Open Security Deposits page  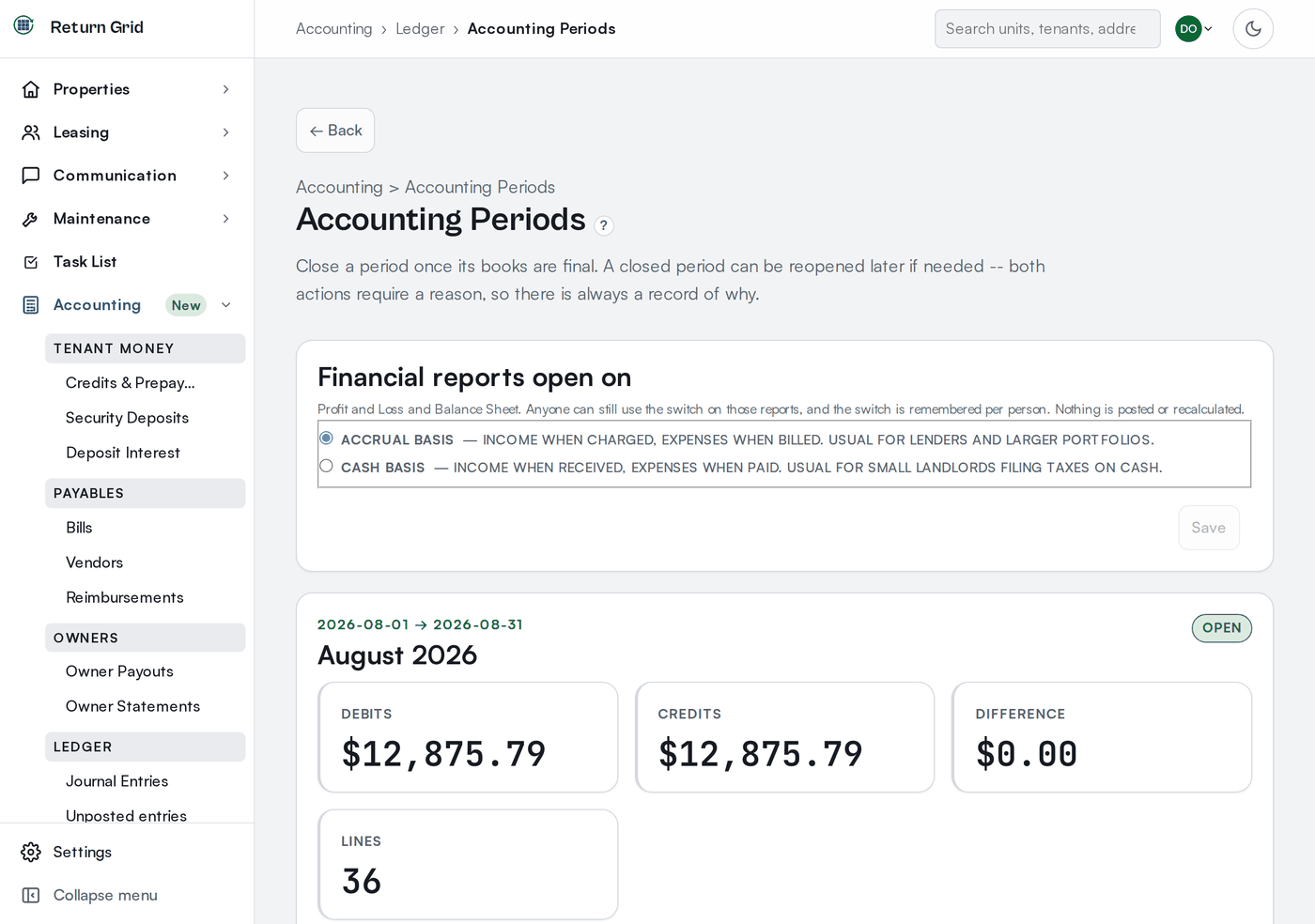point(127,418)
